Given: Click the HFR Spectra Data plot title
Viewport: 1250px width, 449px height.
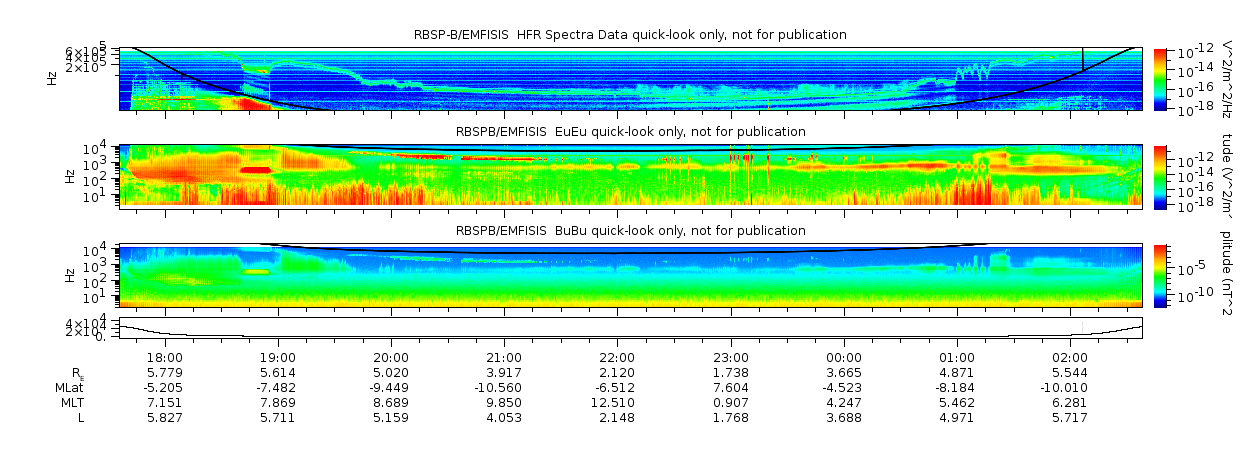Looking at the screenshot, I should (x=630, y=35).
